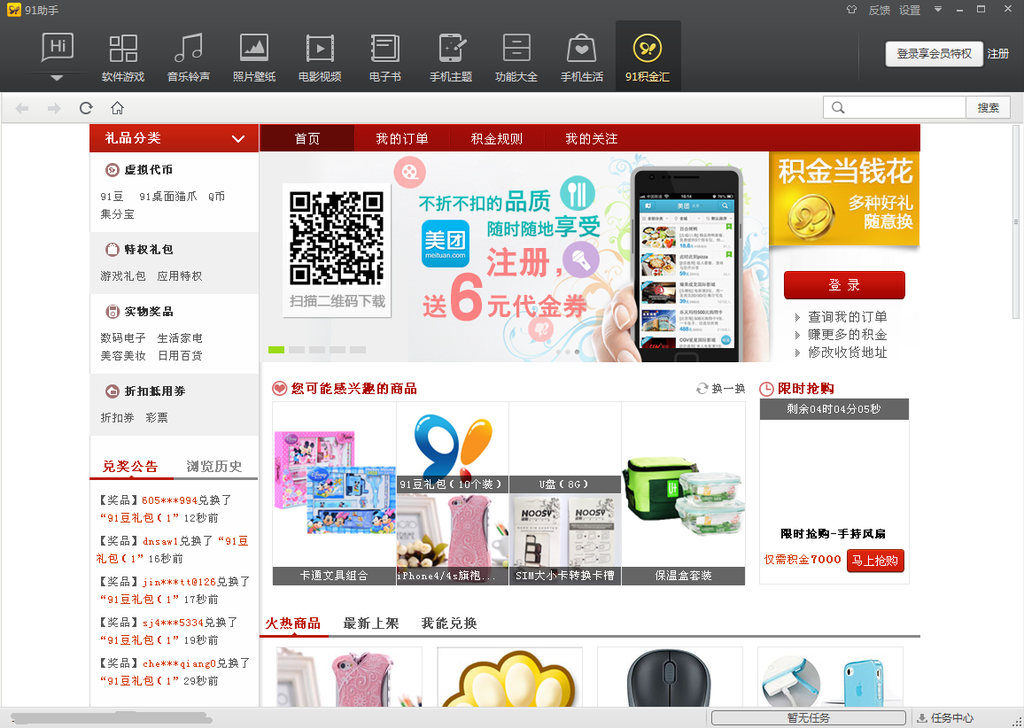The height and width of the screenshot is (728, 1024).
Task: Open the 我的关注 tab
Action: click(591, 138)
